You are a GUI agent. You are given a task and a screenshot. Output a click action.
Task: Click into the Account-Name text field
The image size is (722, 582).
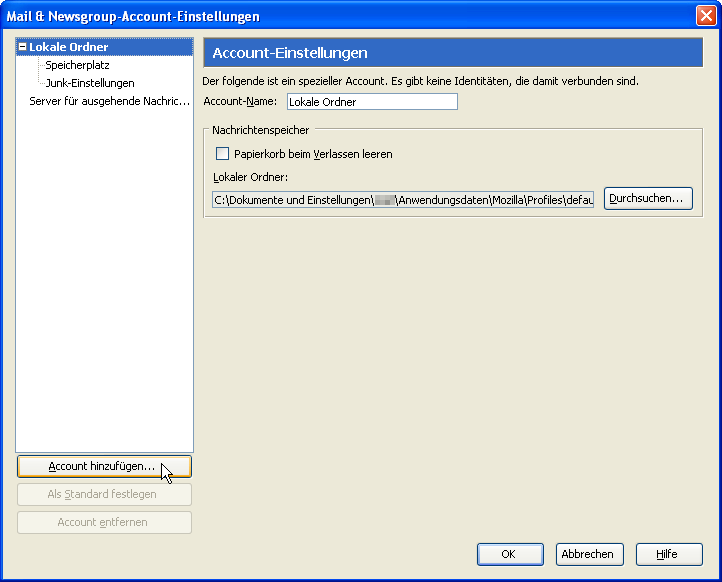click(x=371, y=102)
